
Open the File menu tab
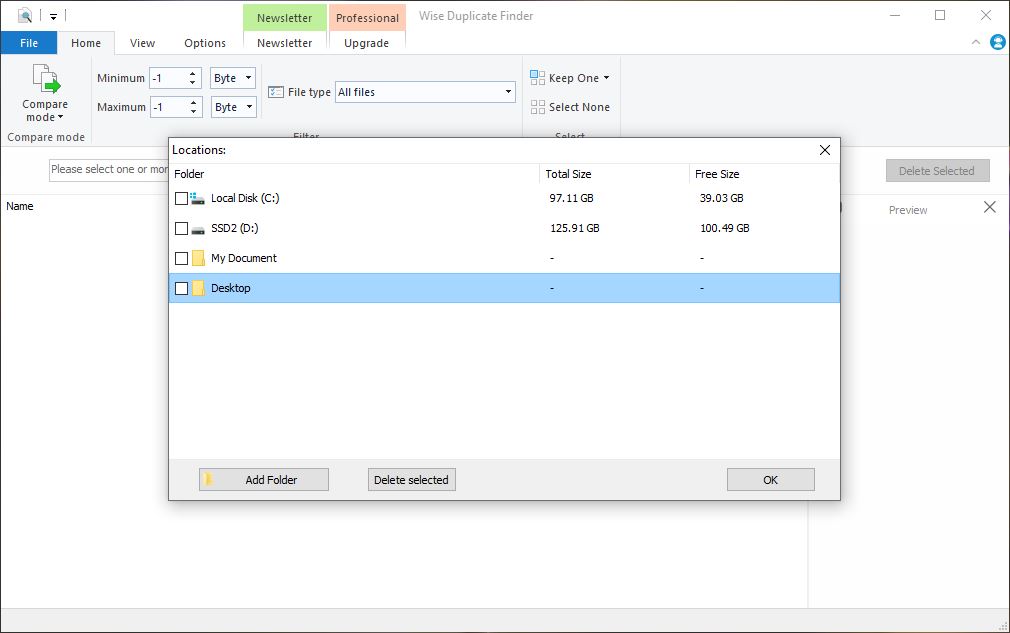pyautogui.click(x=29, y=43)
